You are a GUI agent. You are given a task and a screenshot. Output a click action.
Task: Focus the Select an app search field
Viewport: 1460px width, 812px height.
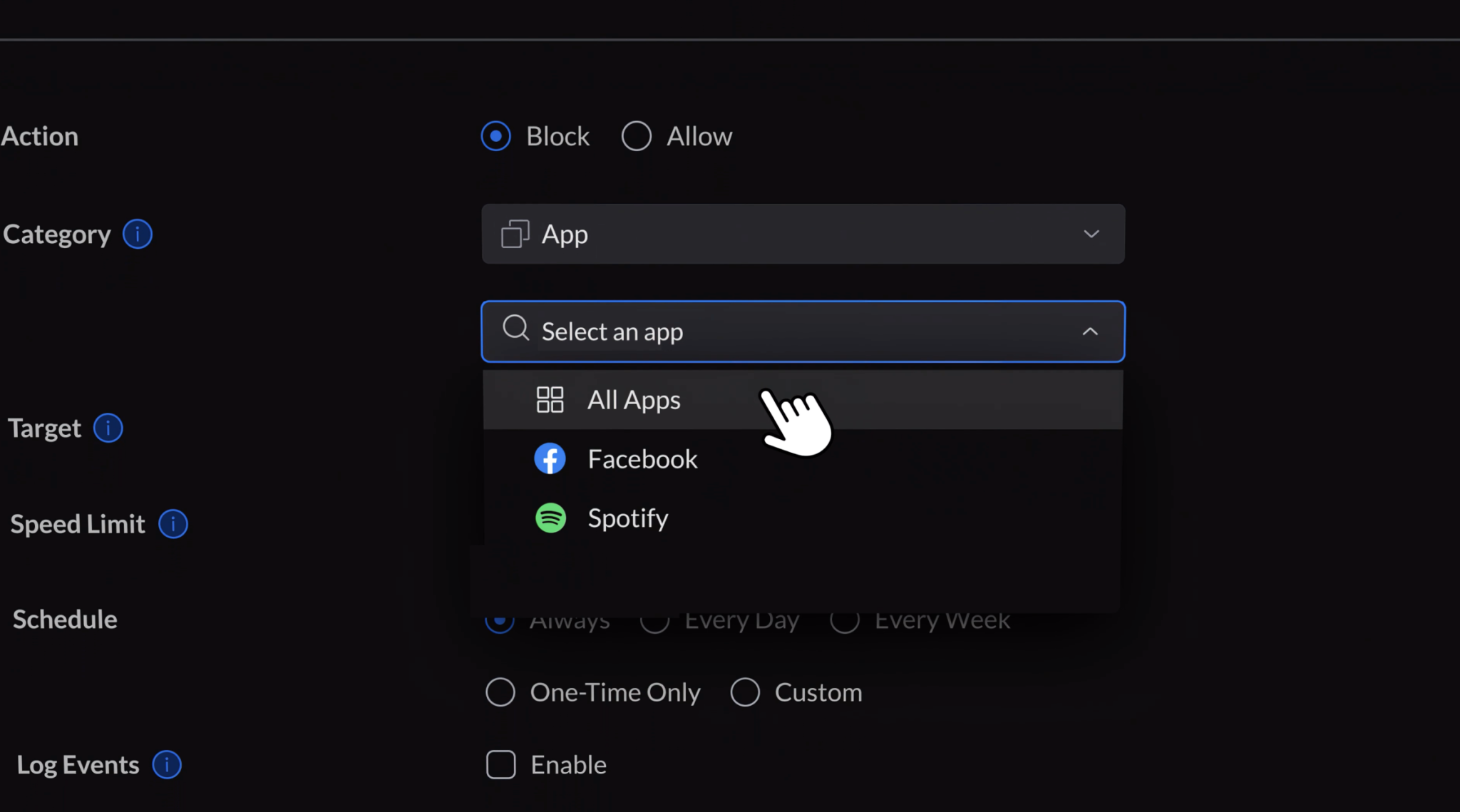(784, 332)
